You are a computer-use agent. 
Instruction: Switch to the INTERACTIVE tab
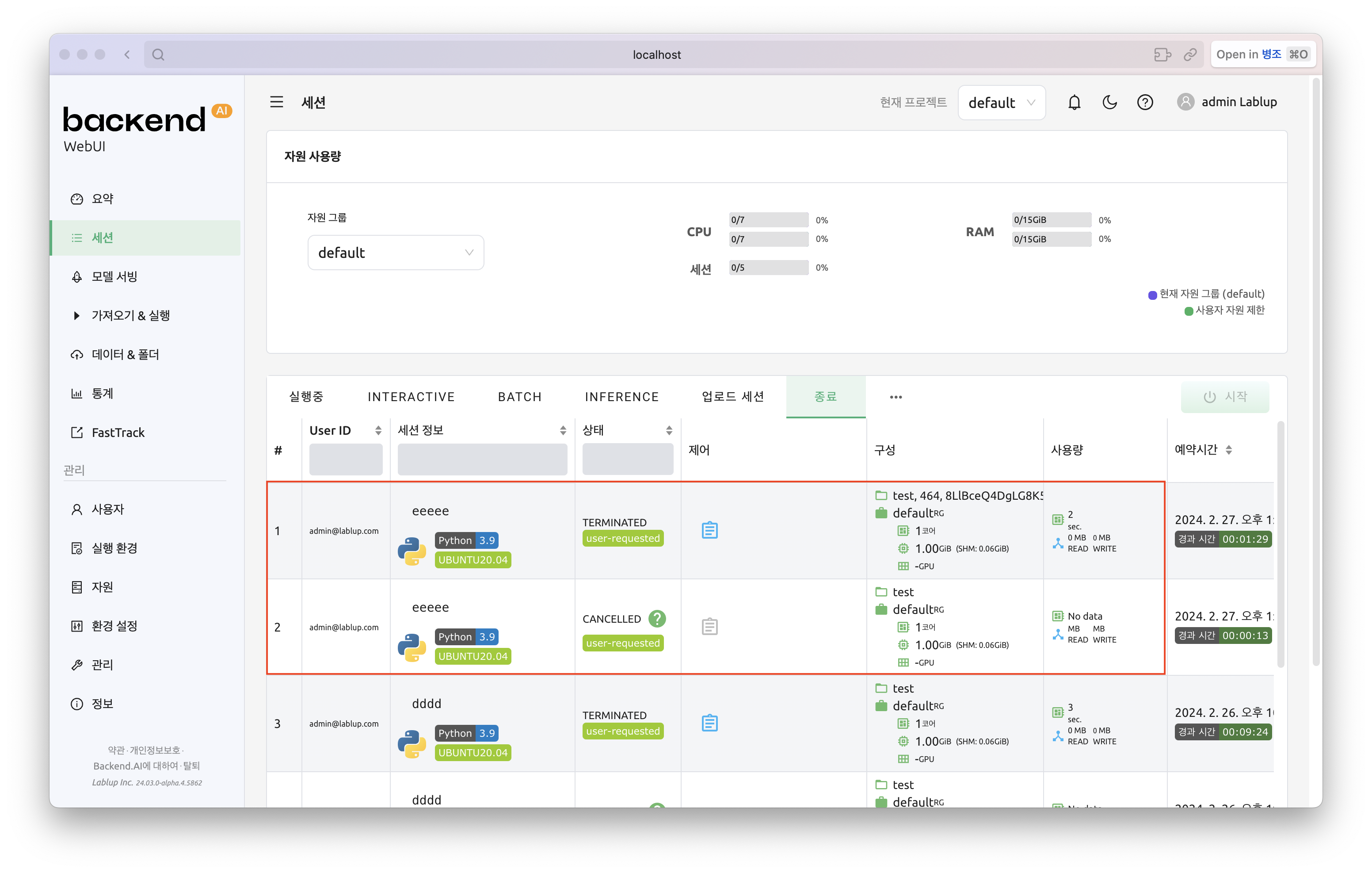[411, 397]
